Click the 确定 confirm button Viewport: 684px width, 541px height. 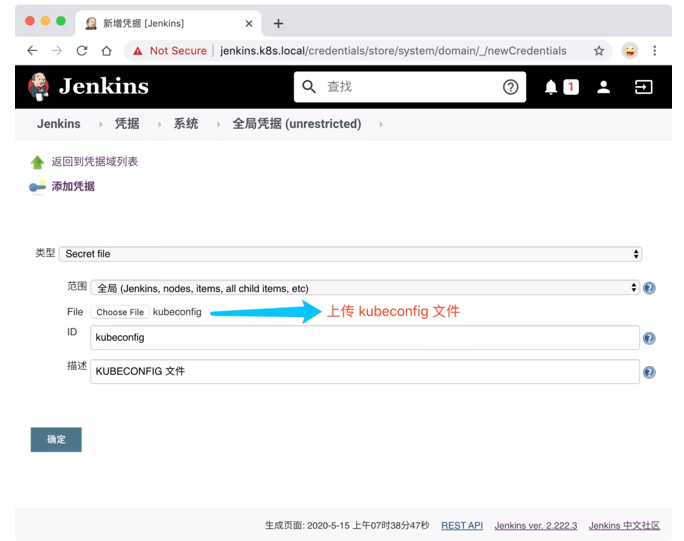point(56,439)
